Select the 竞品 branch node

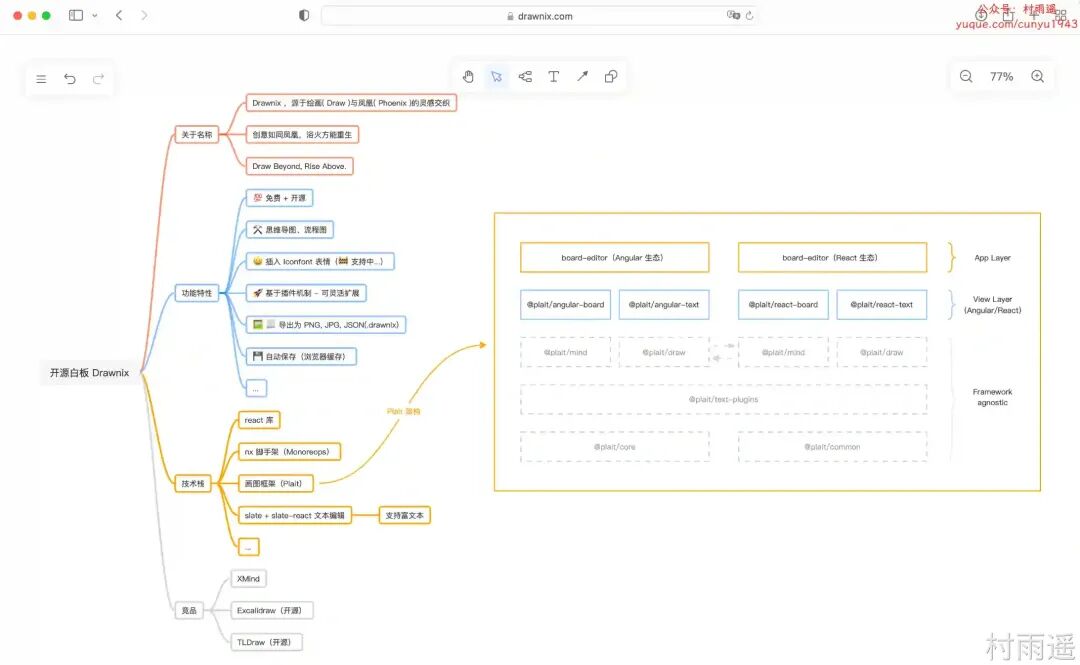tap(189, 611)
